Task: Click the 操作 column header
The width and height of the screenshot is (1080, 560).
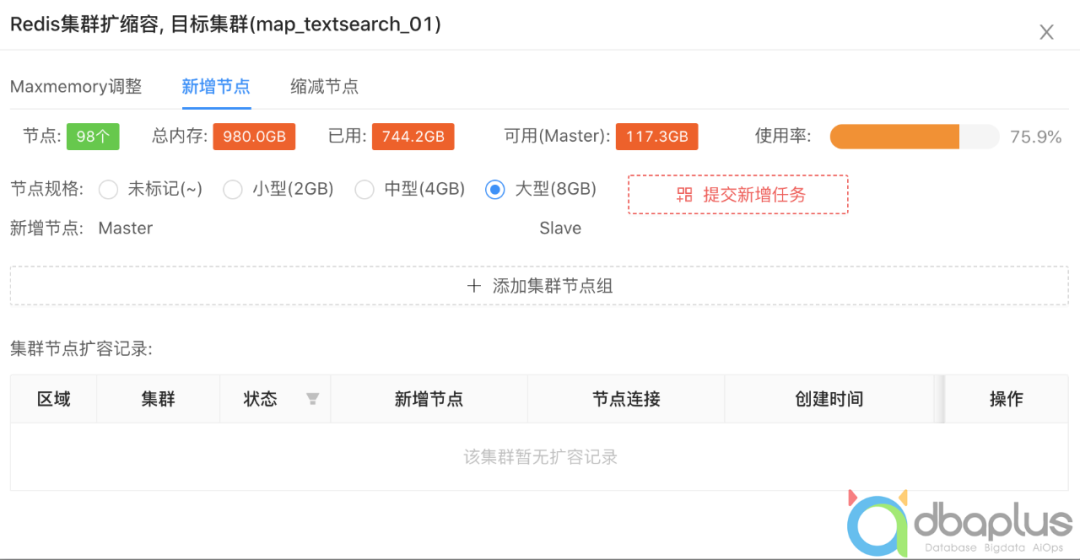Action: tap(1006, 399)
